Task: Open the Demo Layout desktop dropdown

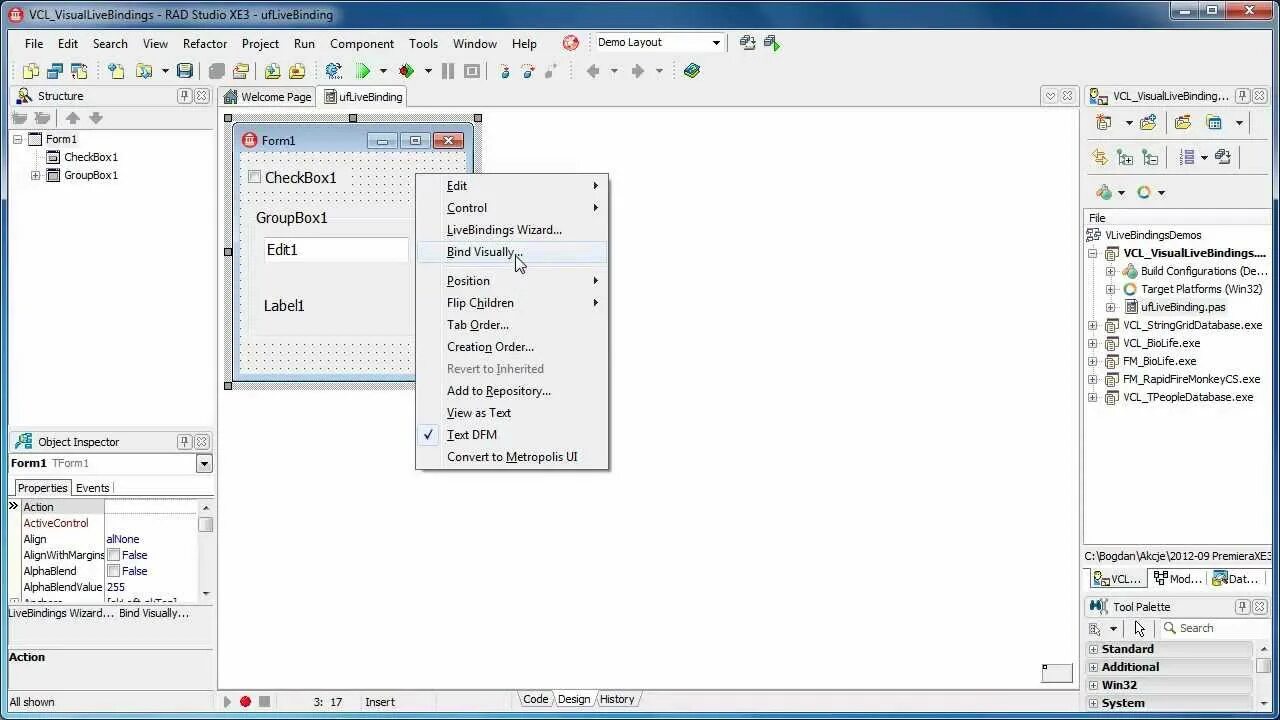Action: [x=716, y=42]
